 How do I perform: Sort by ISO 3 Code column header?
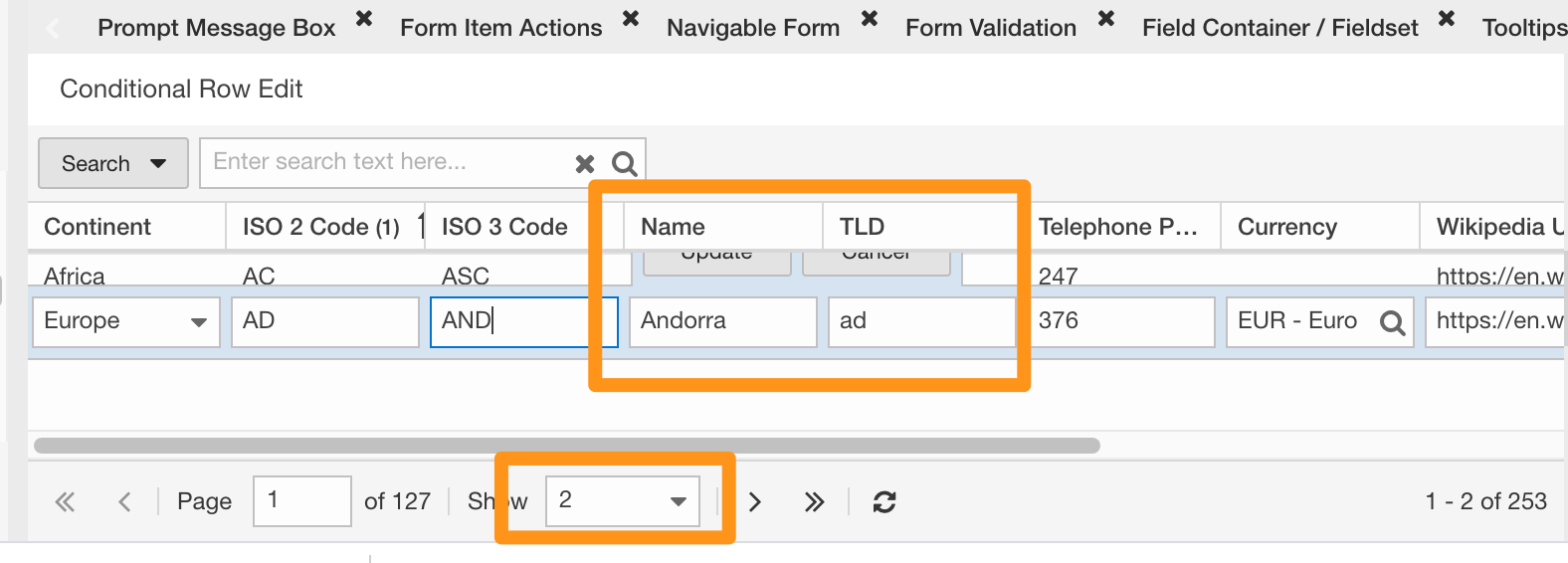(x=524, y=227)
